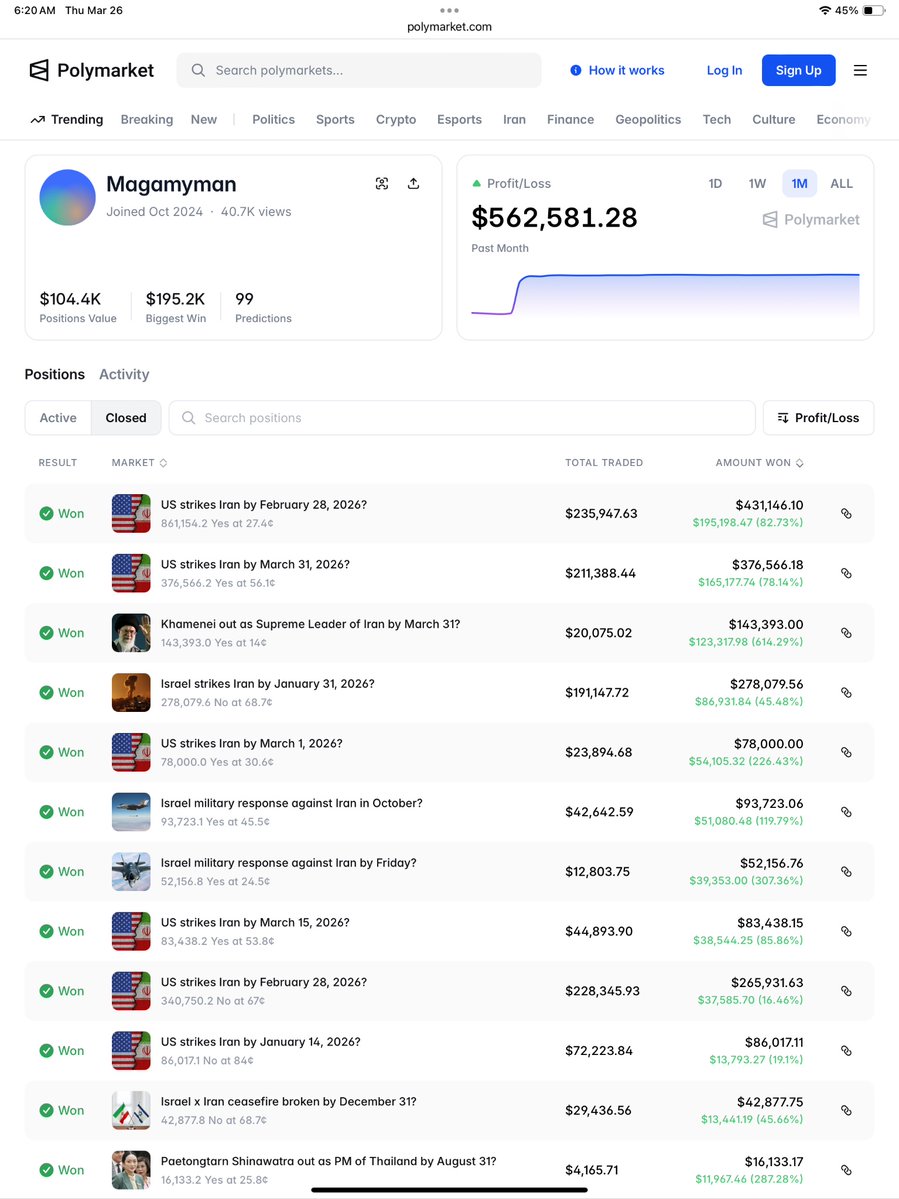The width and height of the screenshot is (899, 1199).
Task: Open Khamenei out as Supreme Leader market
Action: click(310, 625)
